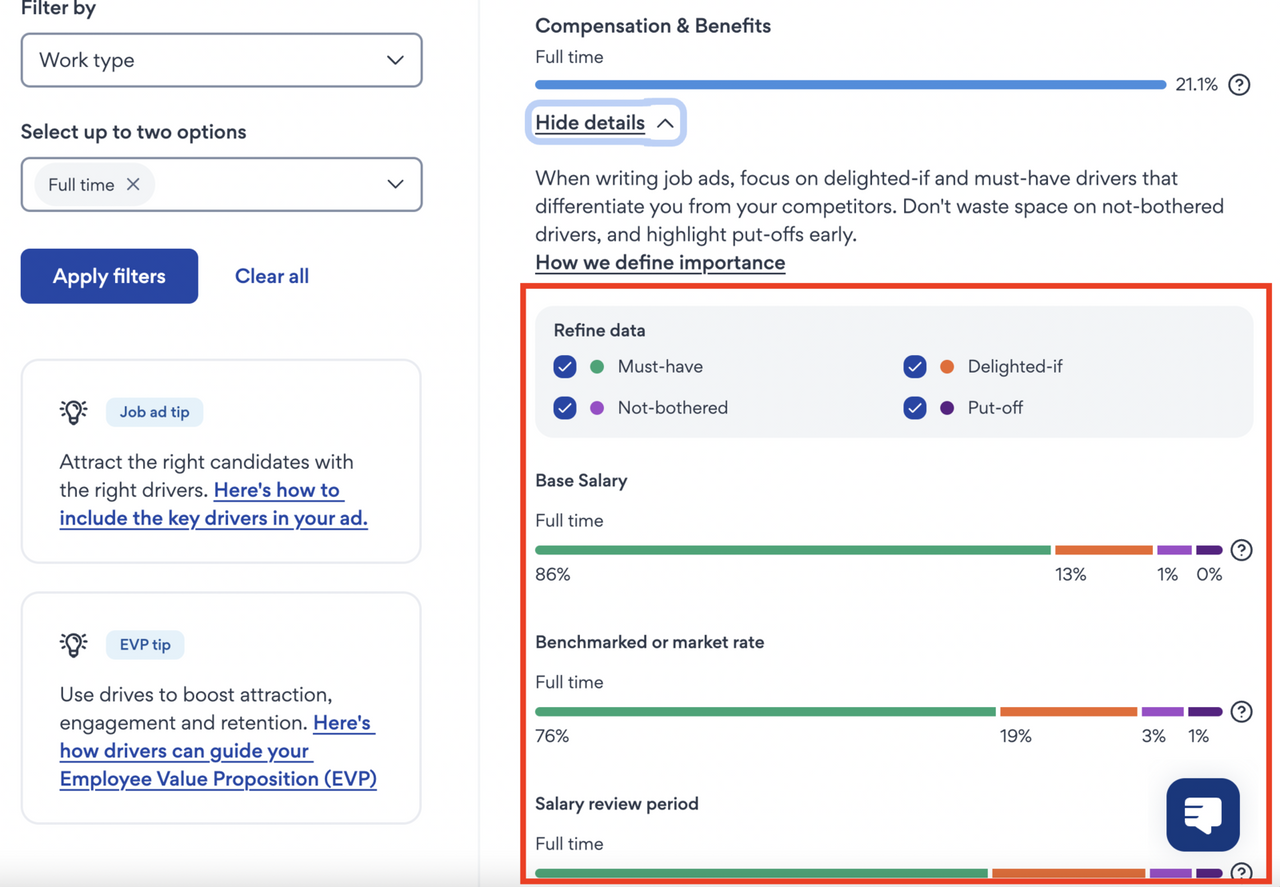The width and height of the screenshot is (1280, 887).
Task: Click the green Must-have segment of Base Salary bar
Action: click(x=792, y=550)
